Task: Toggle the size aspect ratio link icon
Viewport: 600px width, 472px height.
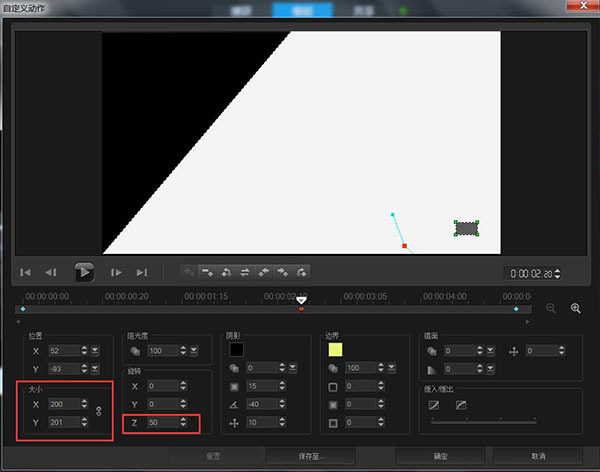Action: (99, 412)
